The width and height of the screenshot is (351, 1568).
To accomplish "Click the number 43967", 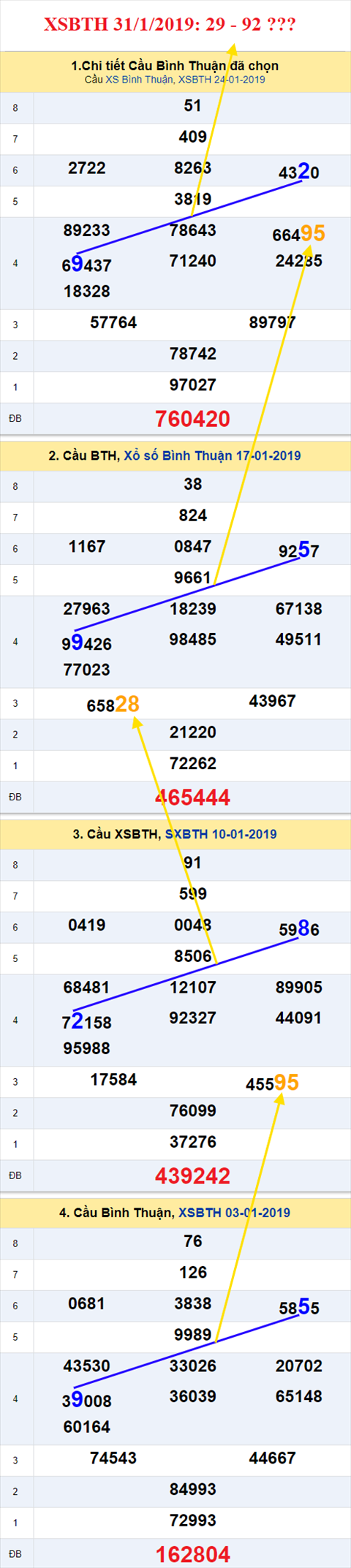I will [x=273, y=701].
